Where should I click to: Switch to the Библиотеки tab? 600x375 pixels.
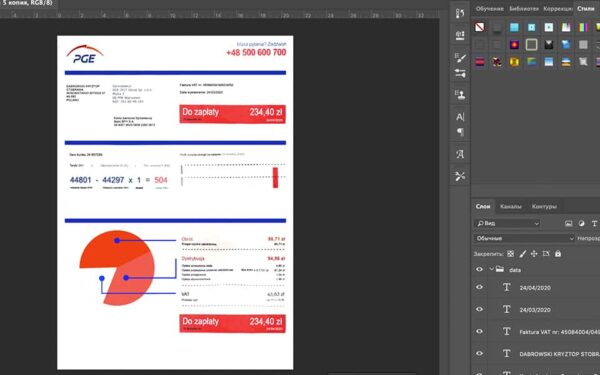coord(523,8)
